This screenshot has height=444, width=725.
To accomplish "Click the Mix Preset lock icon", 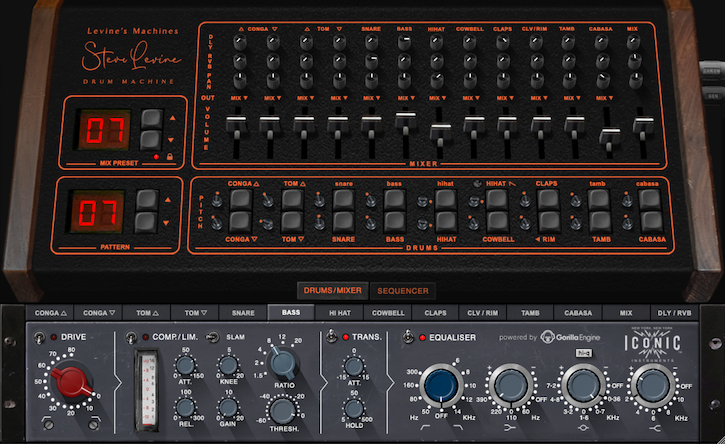I will [170, 157].
